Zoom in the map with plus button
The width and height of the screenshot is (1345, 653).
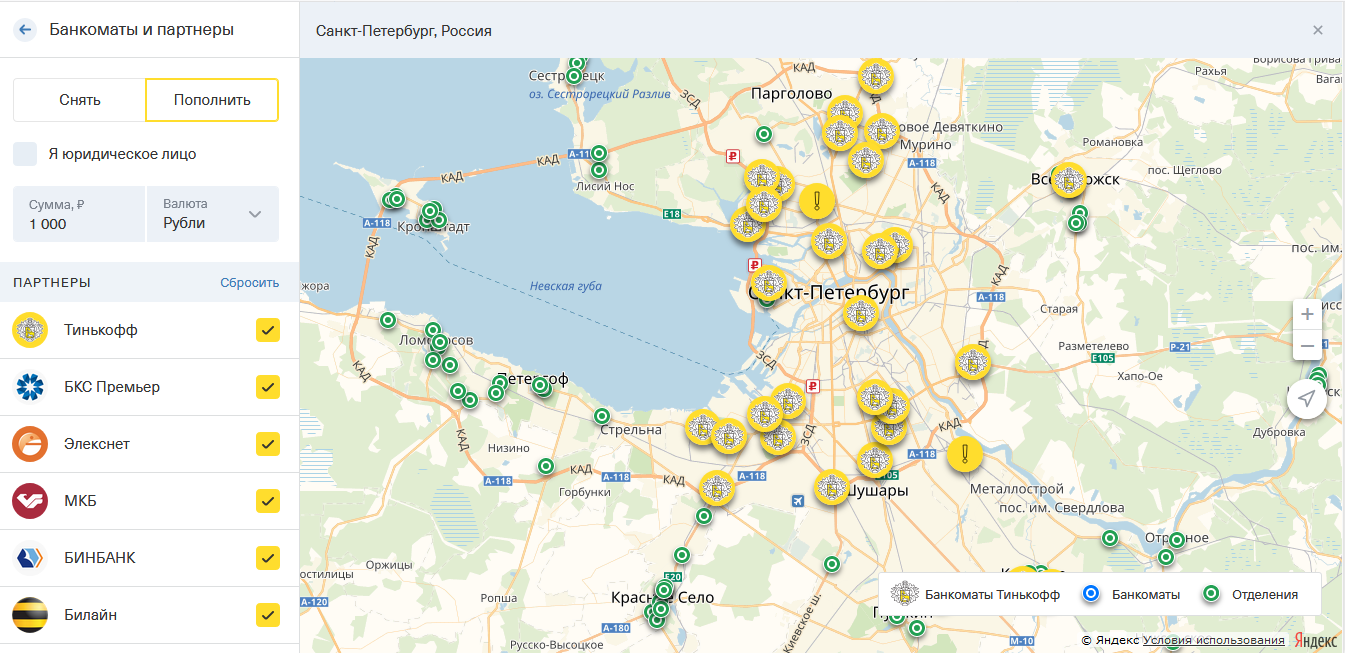1307,314
